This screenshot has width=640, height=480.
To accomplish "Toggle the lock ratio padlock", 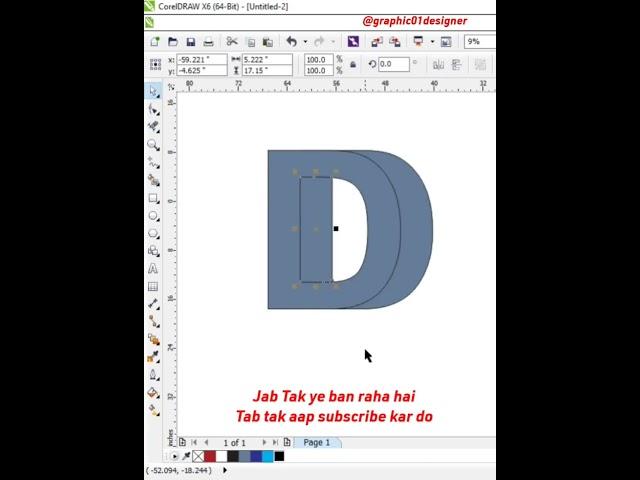I will (352, 65).
